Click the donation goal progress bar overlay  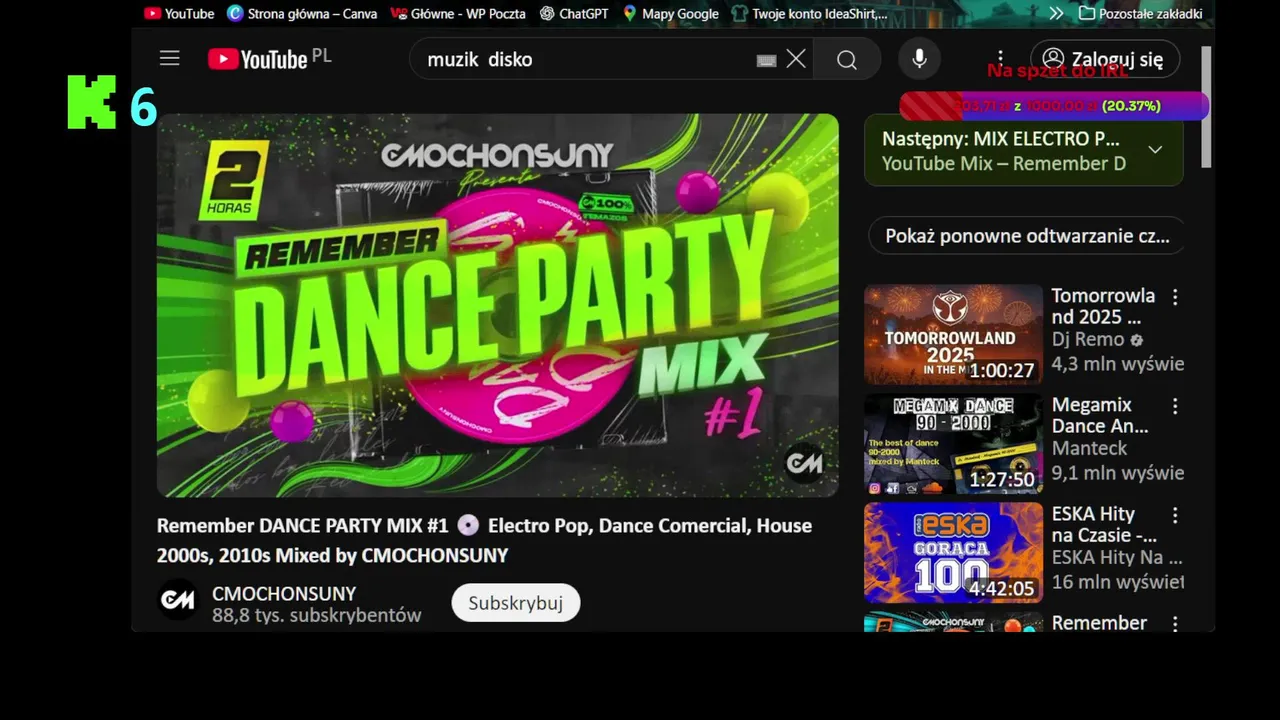point(1054,106)
